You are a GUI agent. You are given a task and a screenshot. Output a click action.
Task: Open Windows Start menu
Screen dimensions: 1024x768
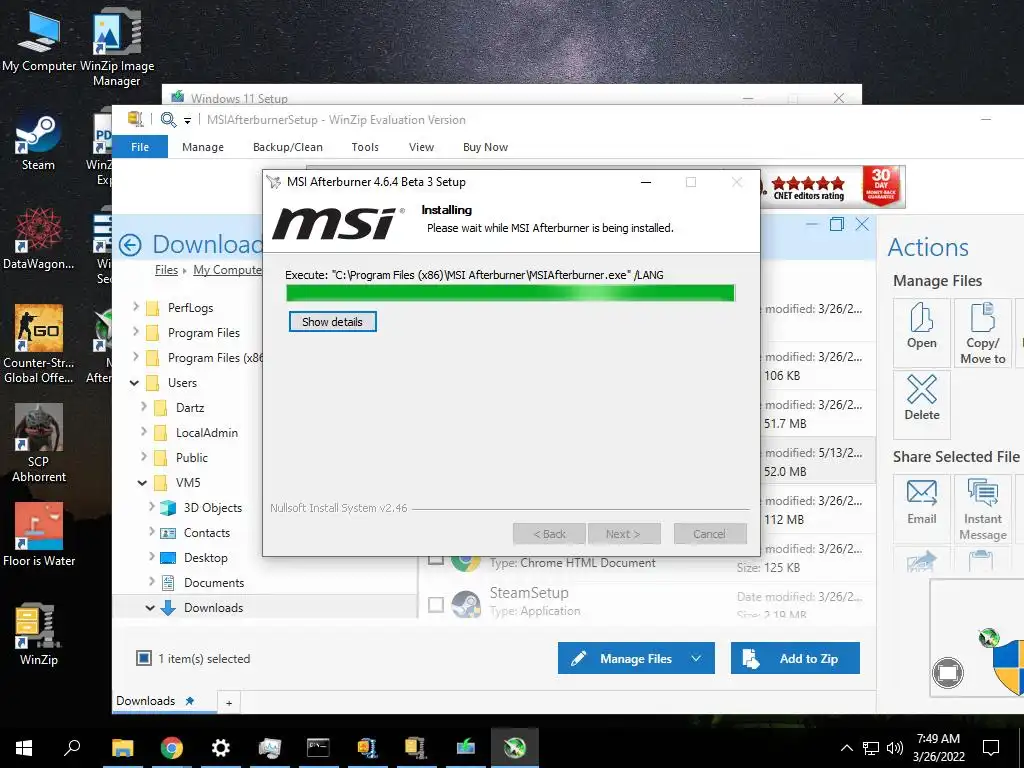(x=24, y=747)
